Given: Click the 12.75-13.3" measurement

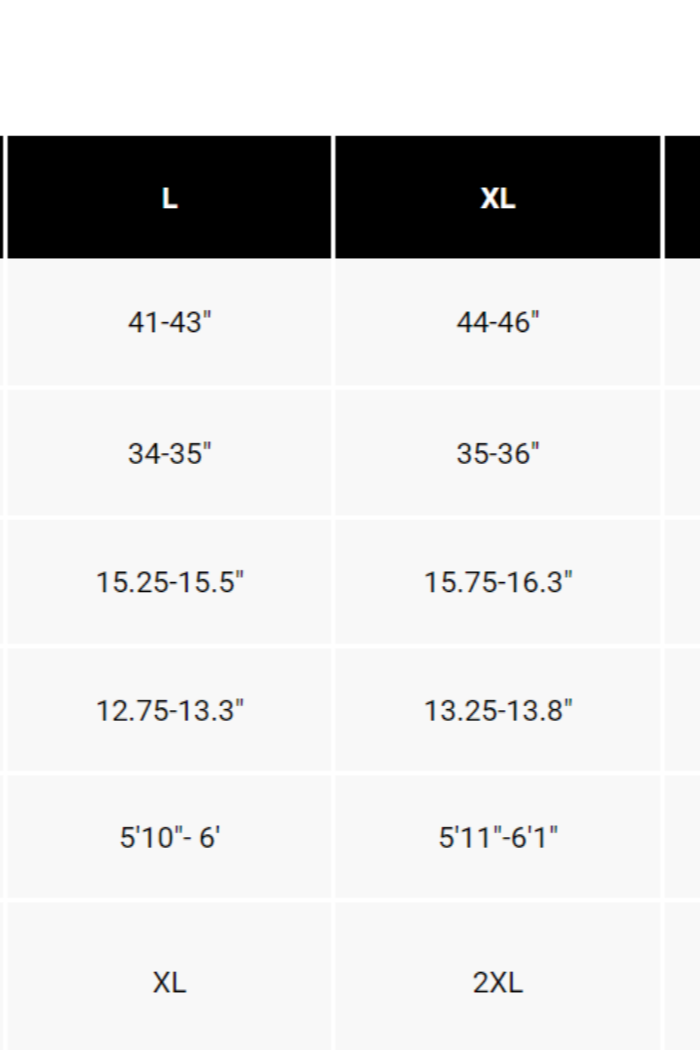Looking at the screenshot, I should point(169,710).
